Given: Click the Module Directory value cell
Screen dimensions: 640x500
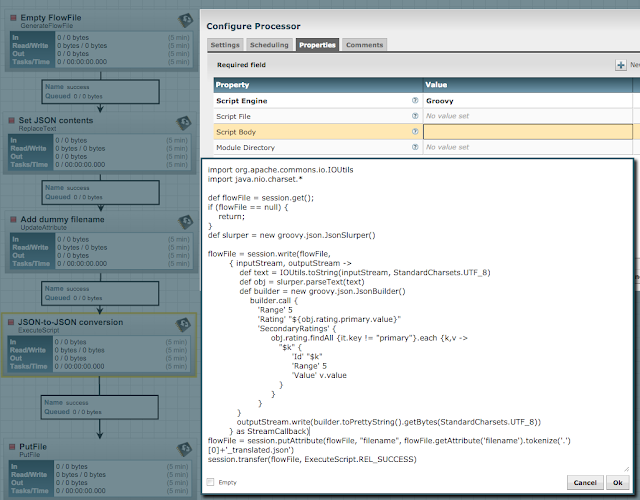Looking at the screenshot, I should [528, 147].
